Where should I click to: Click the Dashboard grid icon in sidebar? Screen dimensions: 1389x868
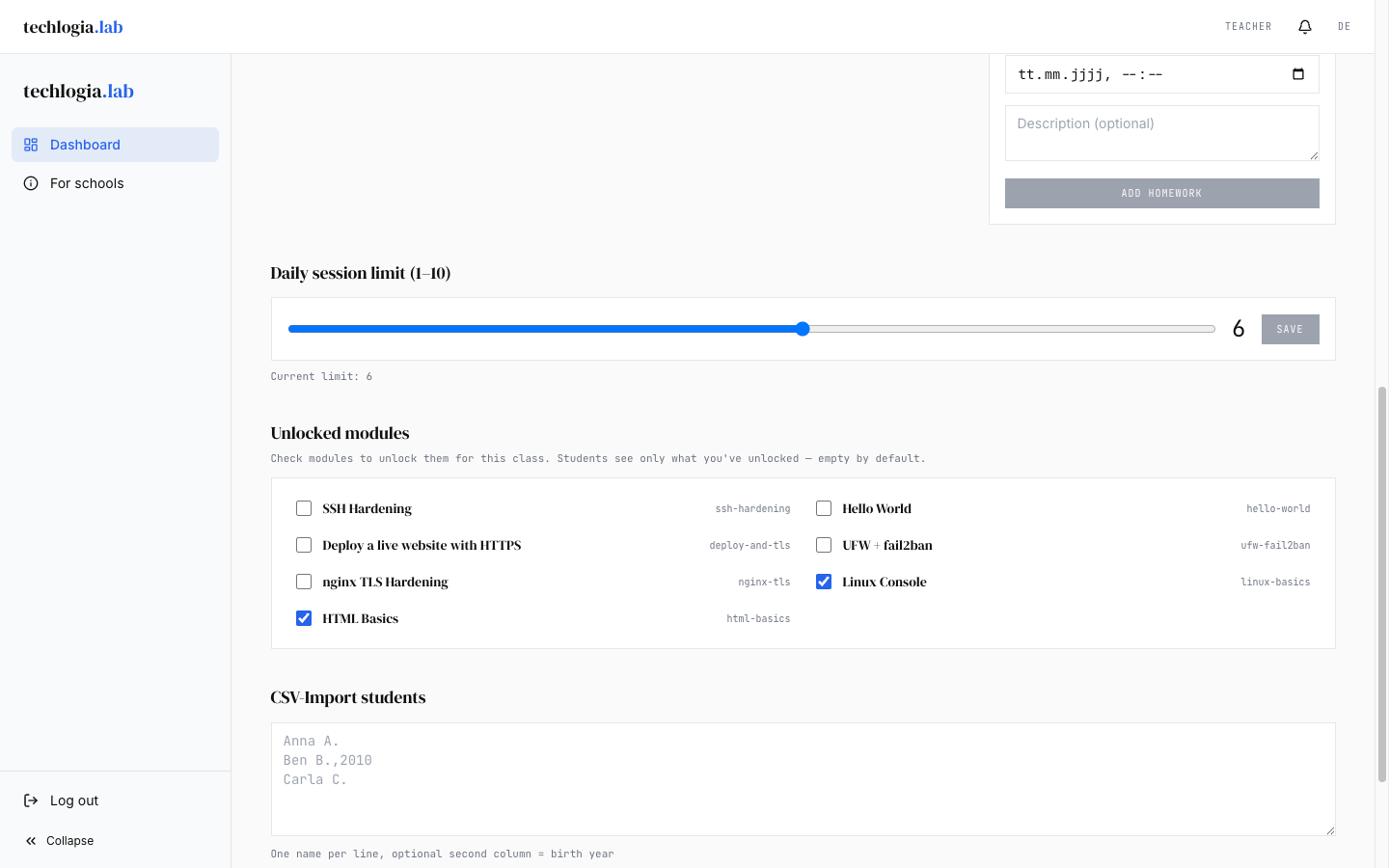tap(31, 145)
